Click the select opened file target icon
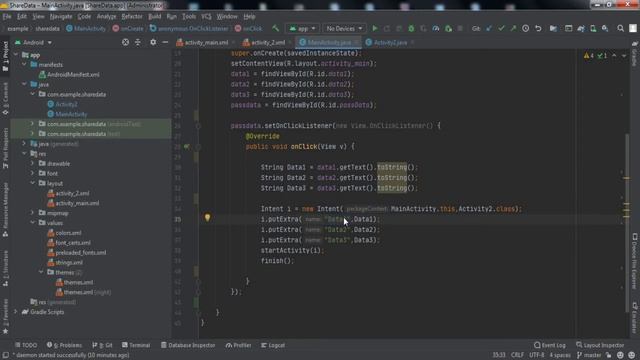 [125, 42]
